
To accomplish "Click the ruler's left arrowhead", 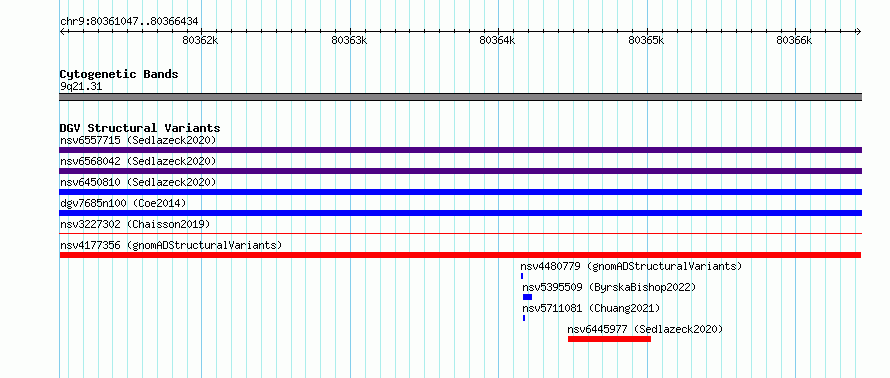I will click(62, 32).
